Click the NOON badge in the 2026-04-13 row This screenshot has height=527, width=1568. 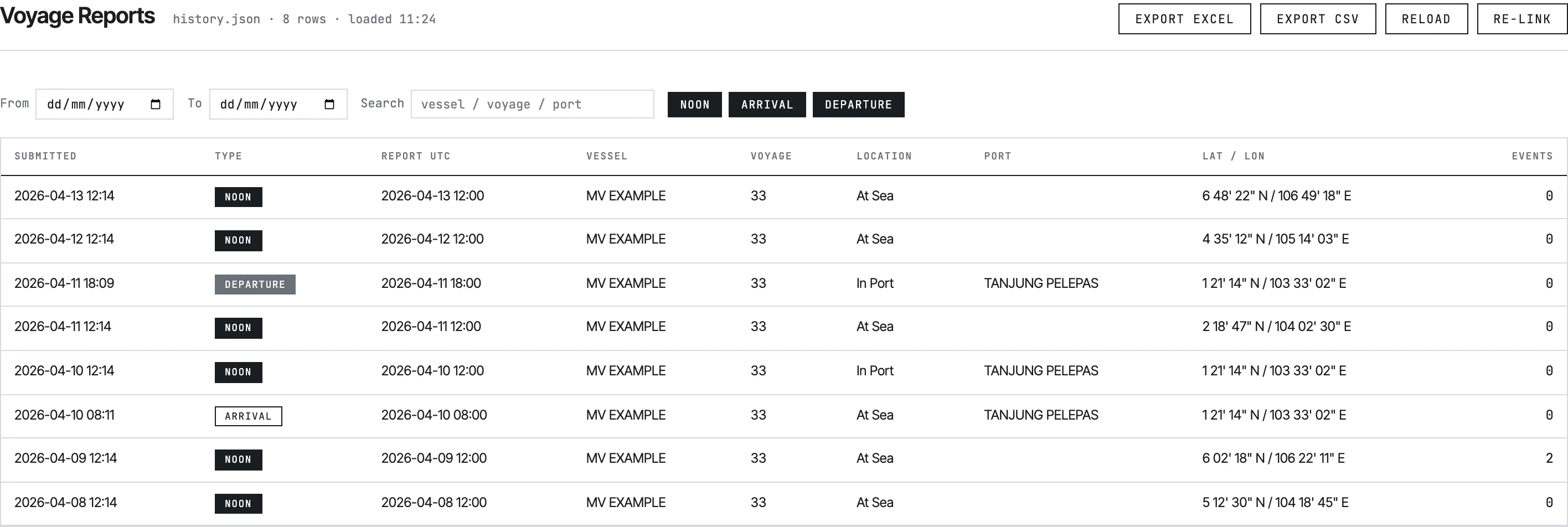point(239,197)
